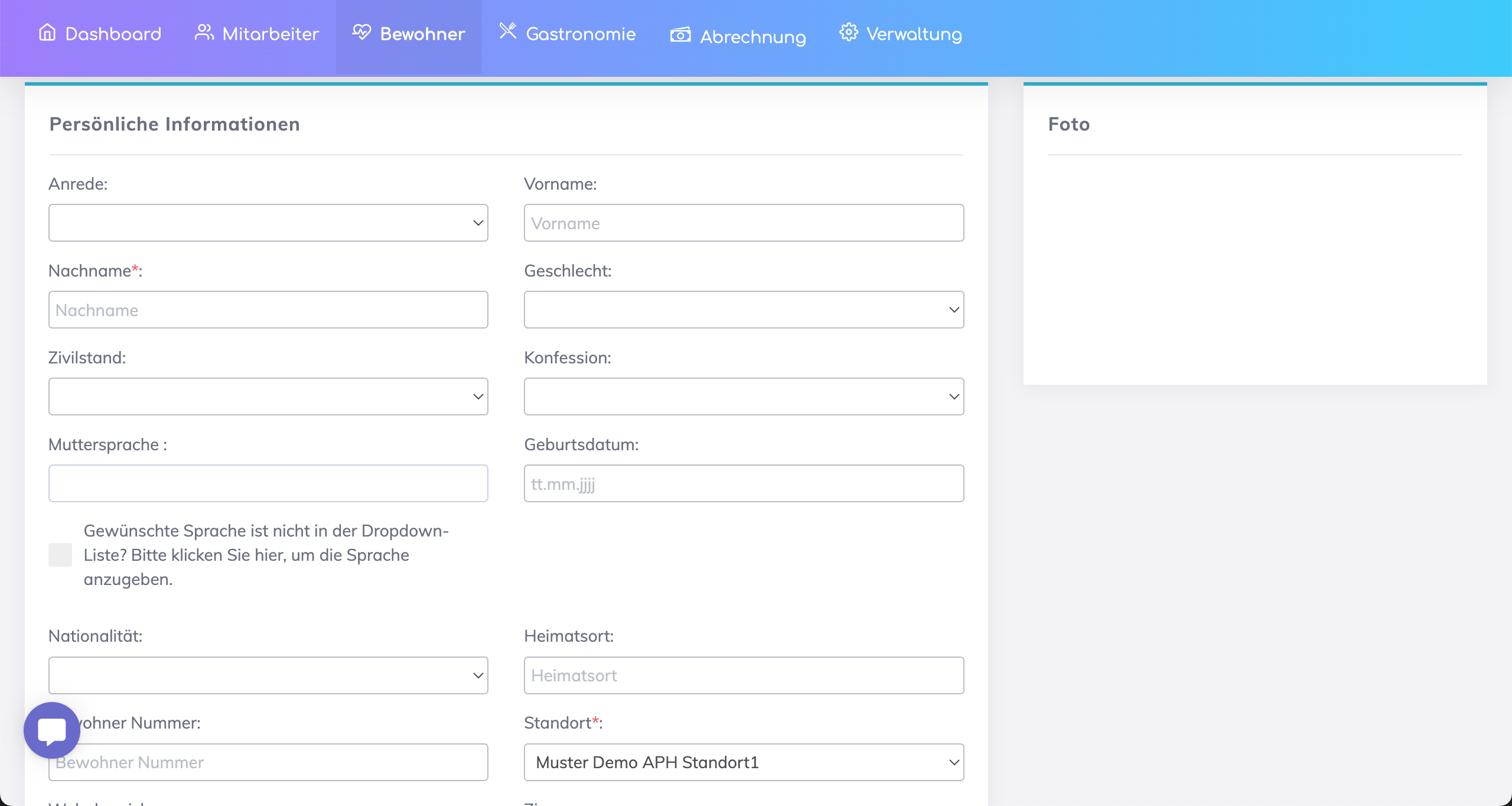Check the custom language checkbox
Screen dimensions: 1512x806
click(x=60, y=555)
